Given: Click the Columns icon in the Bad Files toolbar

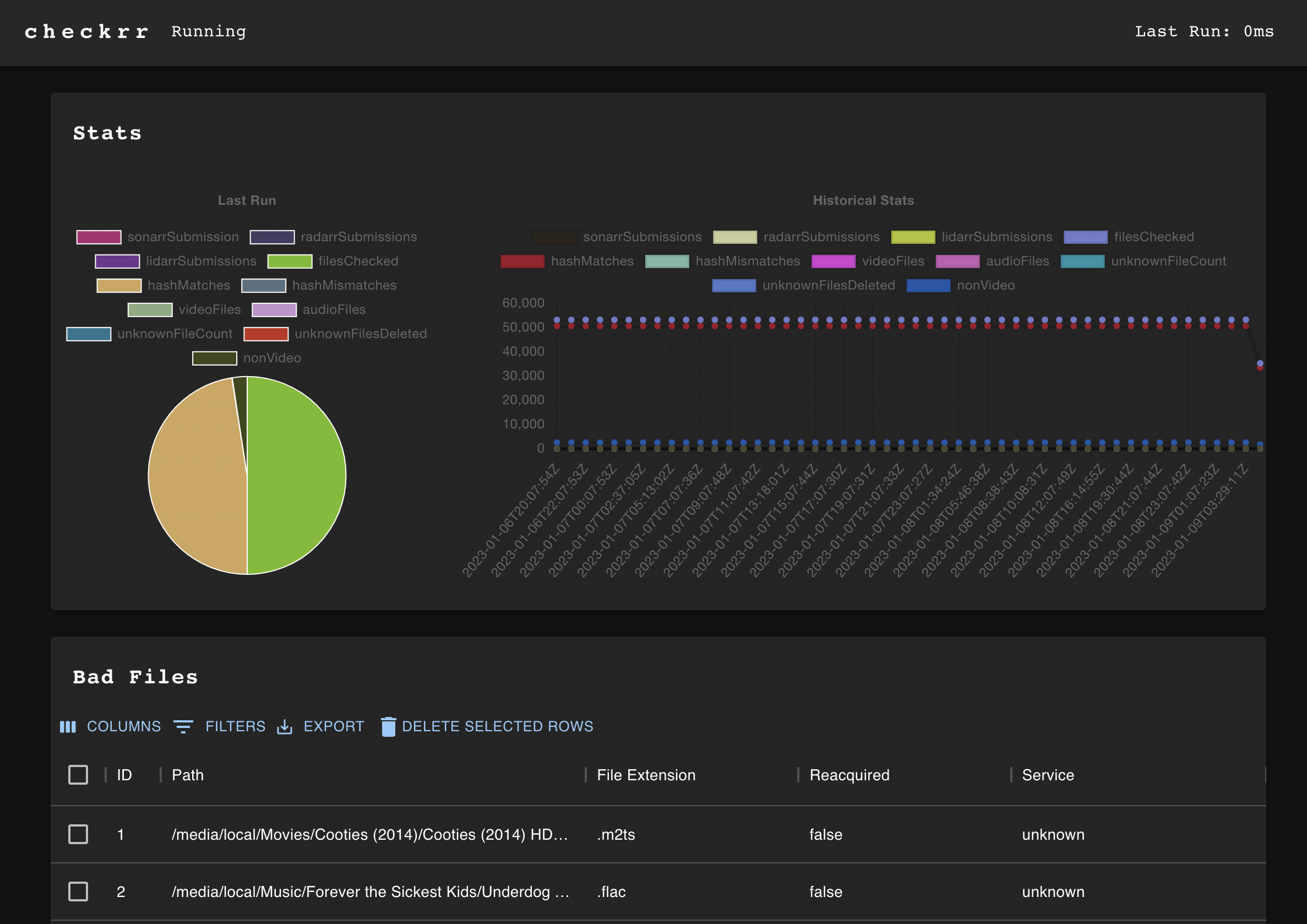Looking at the screenshot, I should [x=68, y=726].
